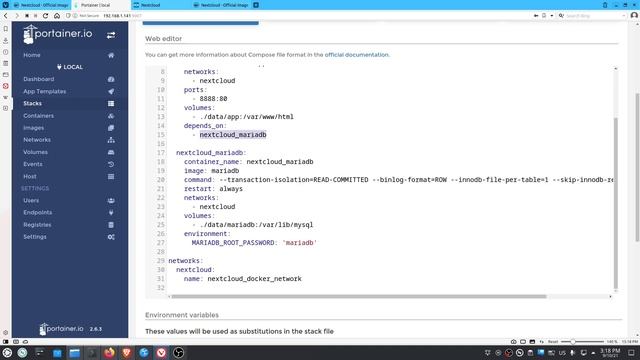The width and height of the screenshot is (640, 360).
Task: Click the Registries database icon
Action: click(x=111, y=225)
